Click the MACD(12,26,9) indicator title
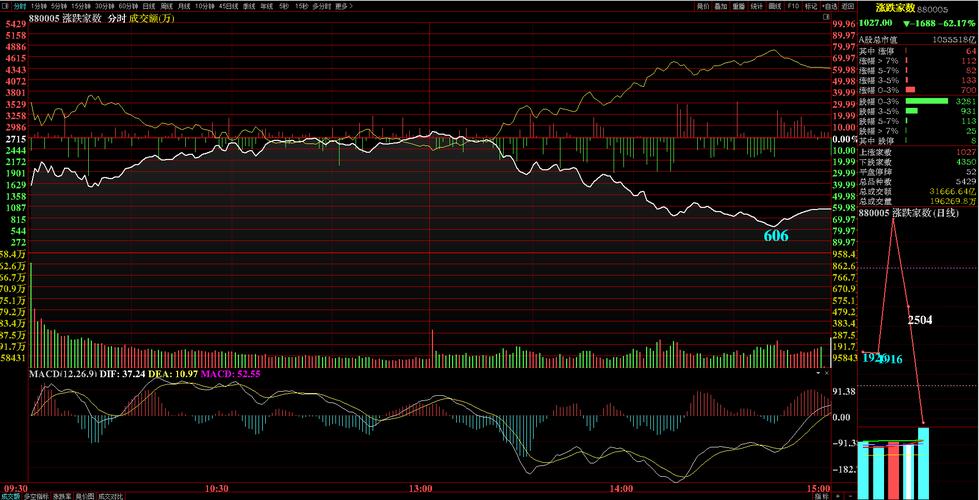979x500 pixels. point(65,373)
